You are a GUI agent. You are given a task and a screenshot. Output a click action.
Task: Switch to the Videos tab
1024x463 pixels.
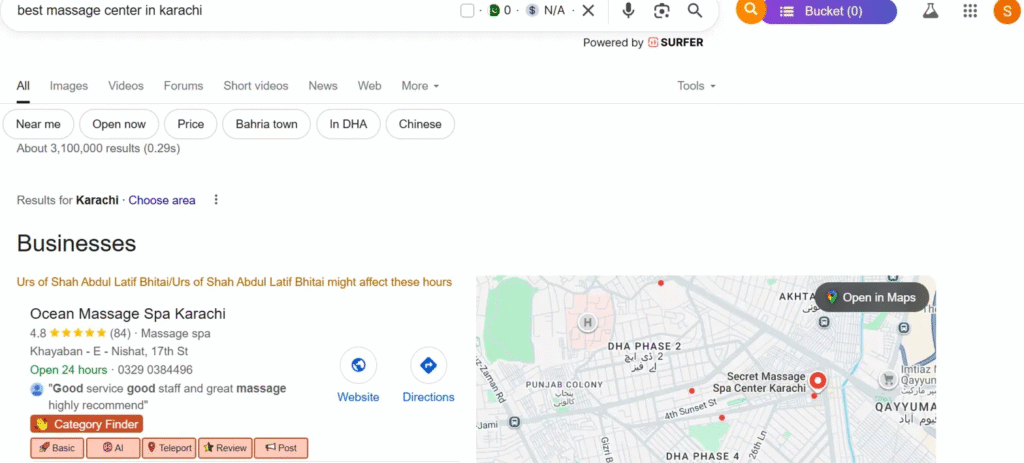click(x=126, y=86)
